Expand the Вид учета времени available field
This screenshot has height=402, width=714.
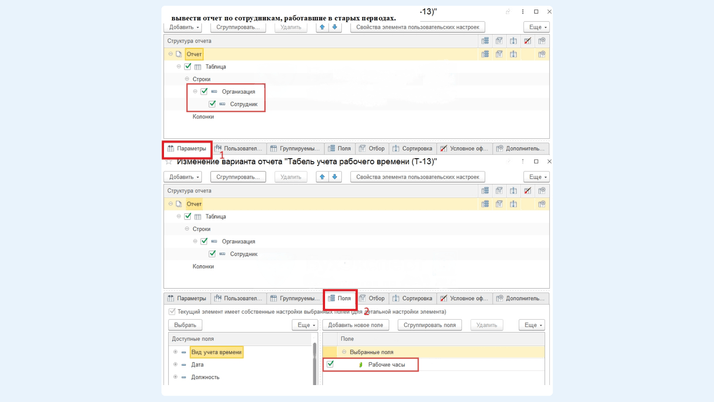(x=175, y=352)
